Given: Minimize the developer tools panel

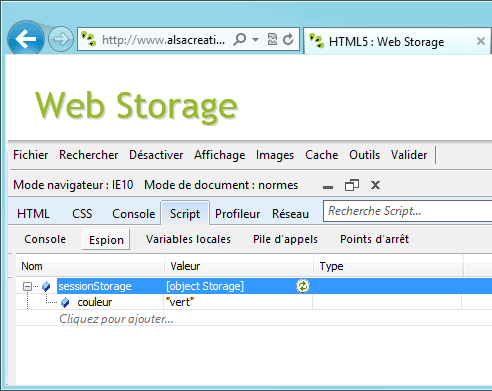Looking at the screenshot, I should click(328, 187).
